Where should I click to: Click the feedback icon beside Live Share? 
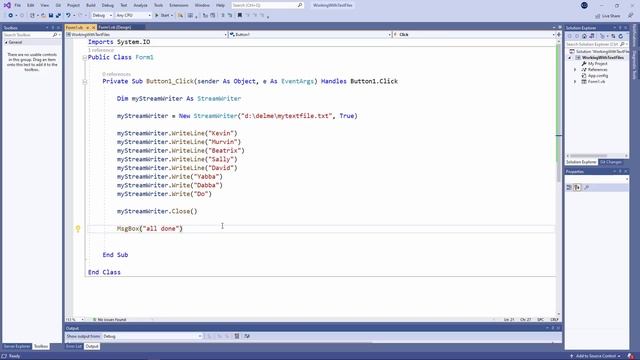tap(630, 16)
